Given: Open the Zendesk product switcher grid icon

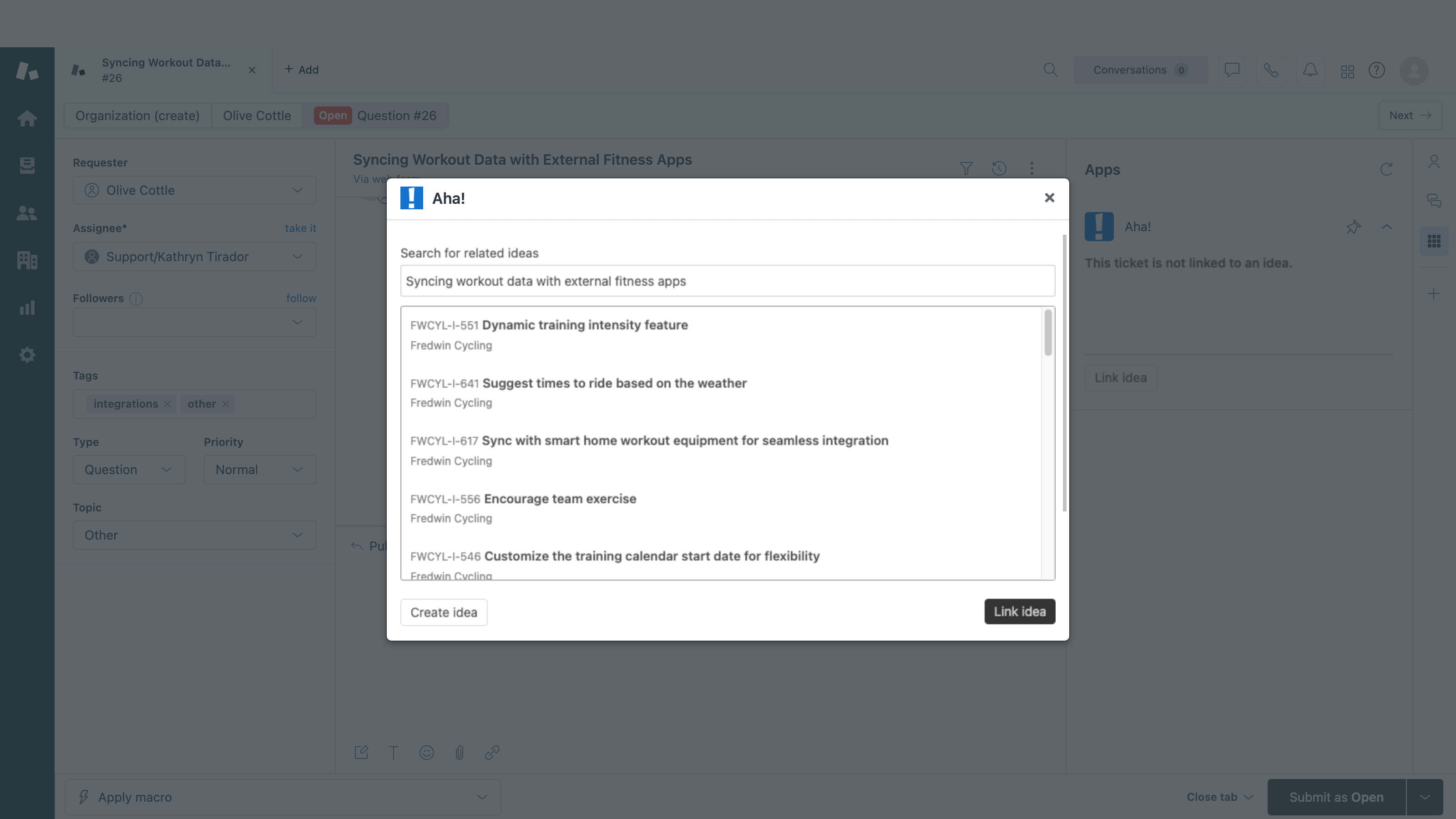Looking at the screenshot, I should 1347,70.
